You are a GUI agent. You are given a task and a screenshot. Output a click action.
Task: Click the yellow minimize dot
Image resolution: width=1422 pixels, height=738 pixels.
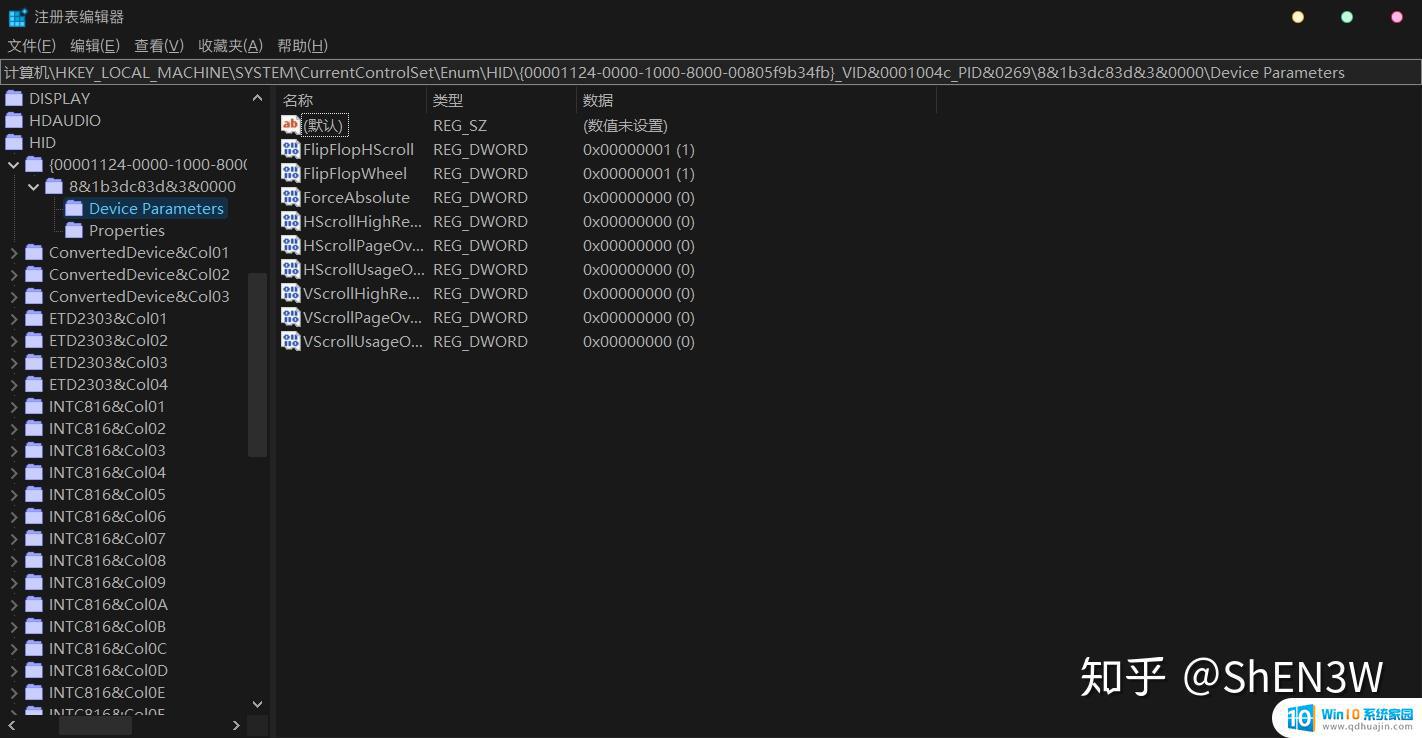[x=1298, y=17]
